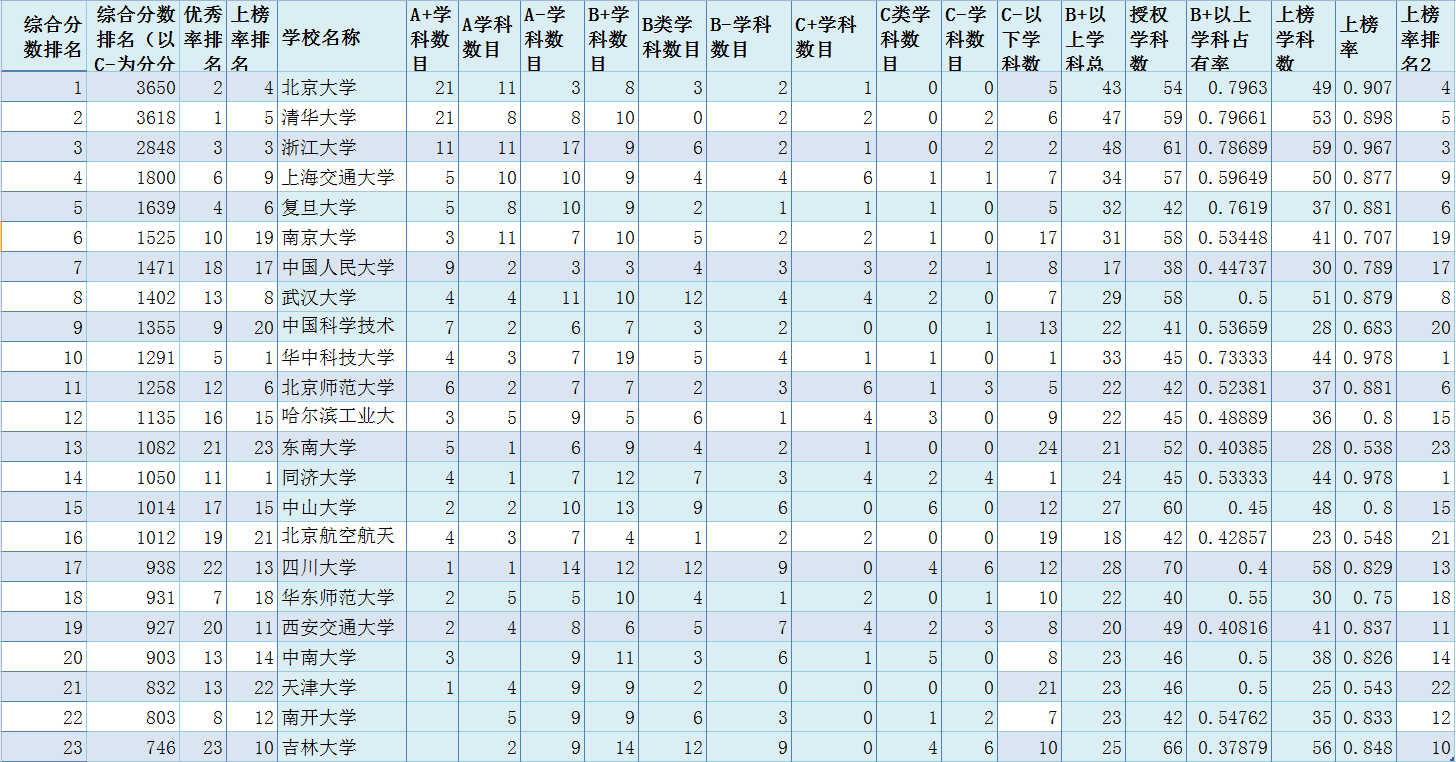Select the 哈尔滨工业大 cell
This screenshot has width=1456, height=762.
pyautogui.click(x=342, y=417)
